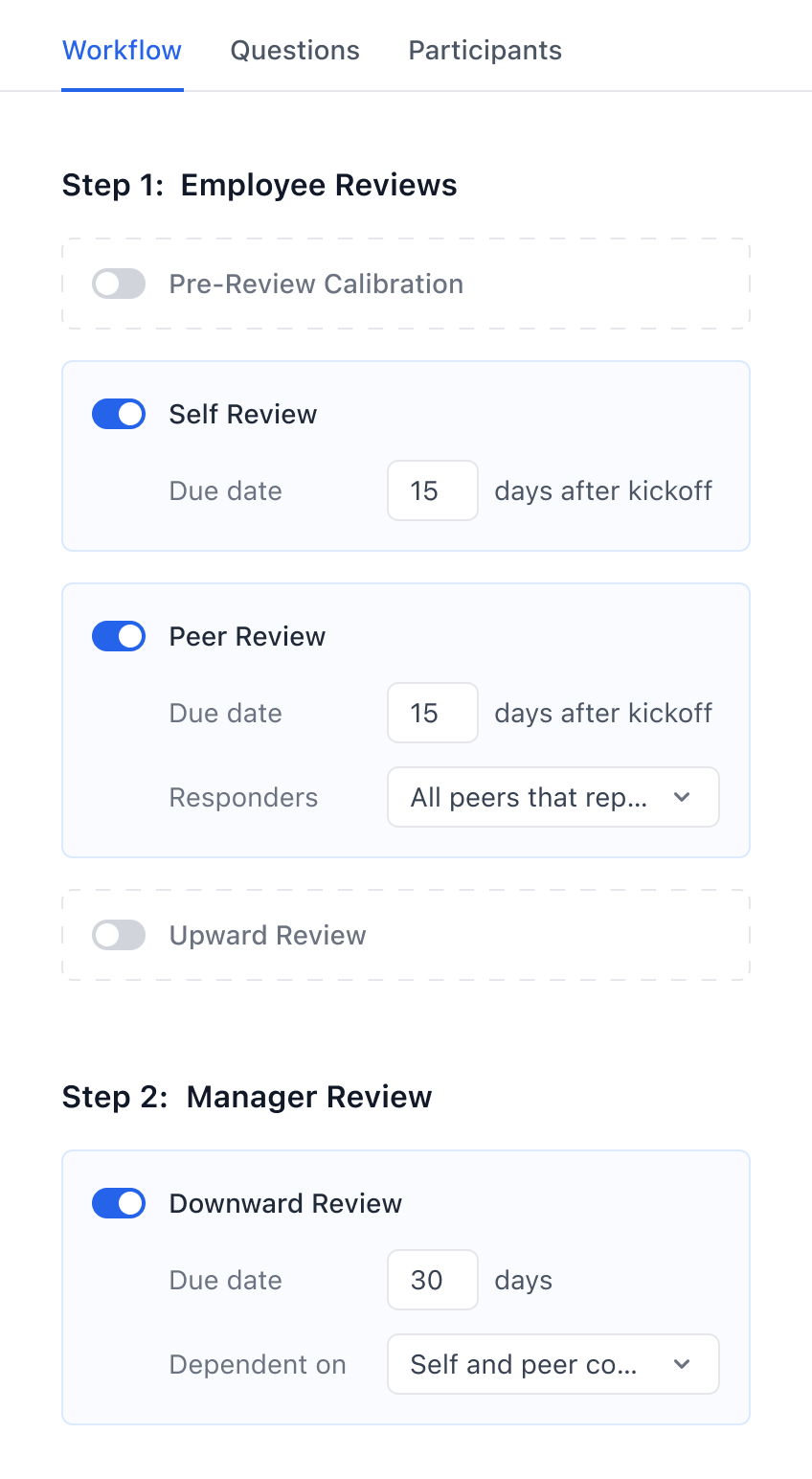
Task: Open the Participants tab
Action: [485, 50]
